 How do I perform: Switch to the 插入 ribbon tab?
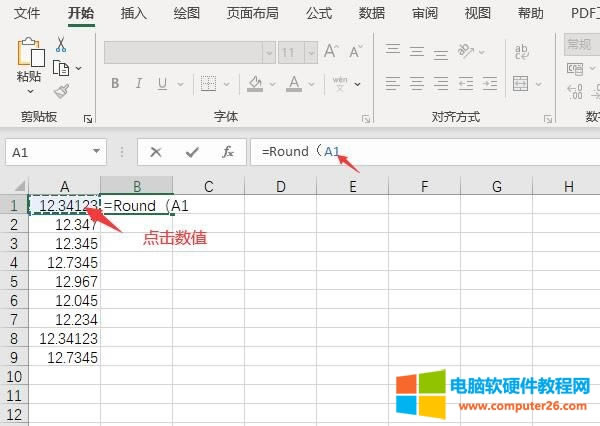tap(133, 13)
